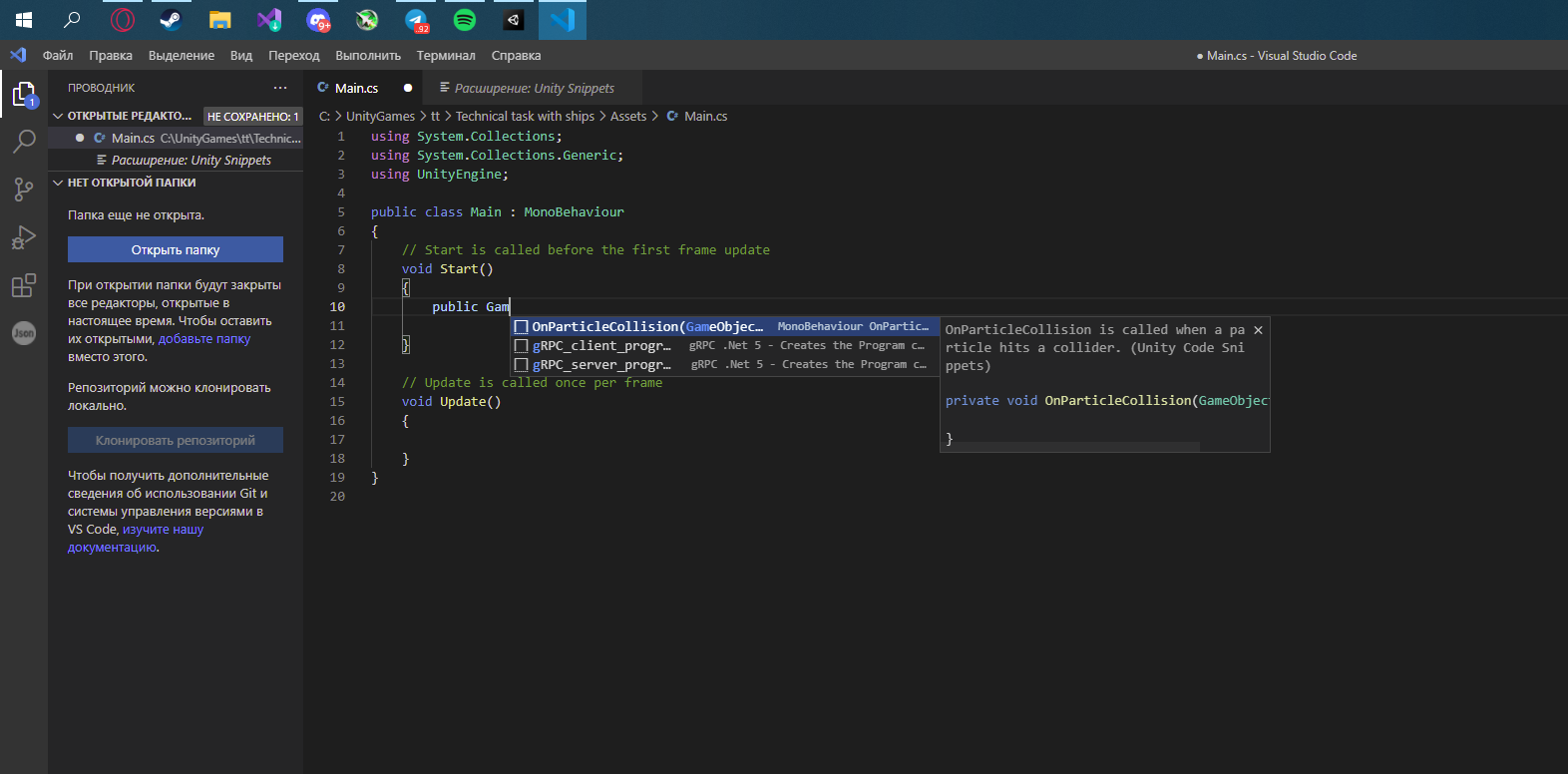
Task: Click the 'using UnityEngine;' code line
Action: (x=440, y=175)
